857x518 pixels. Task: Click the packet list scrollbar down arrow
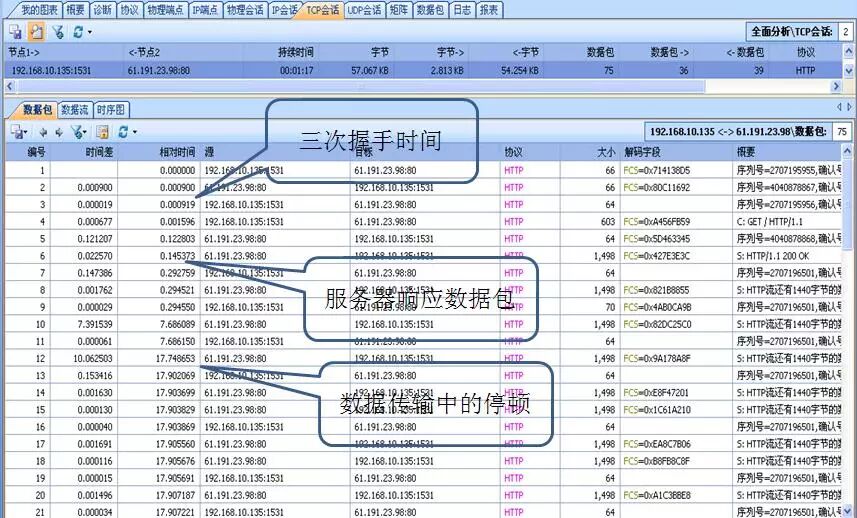[848, 511]
